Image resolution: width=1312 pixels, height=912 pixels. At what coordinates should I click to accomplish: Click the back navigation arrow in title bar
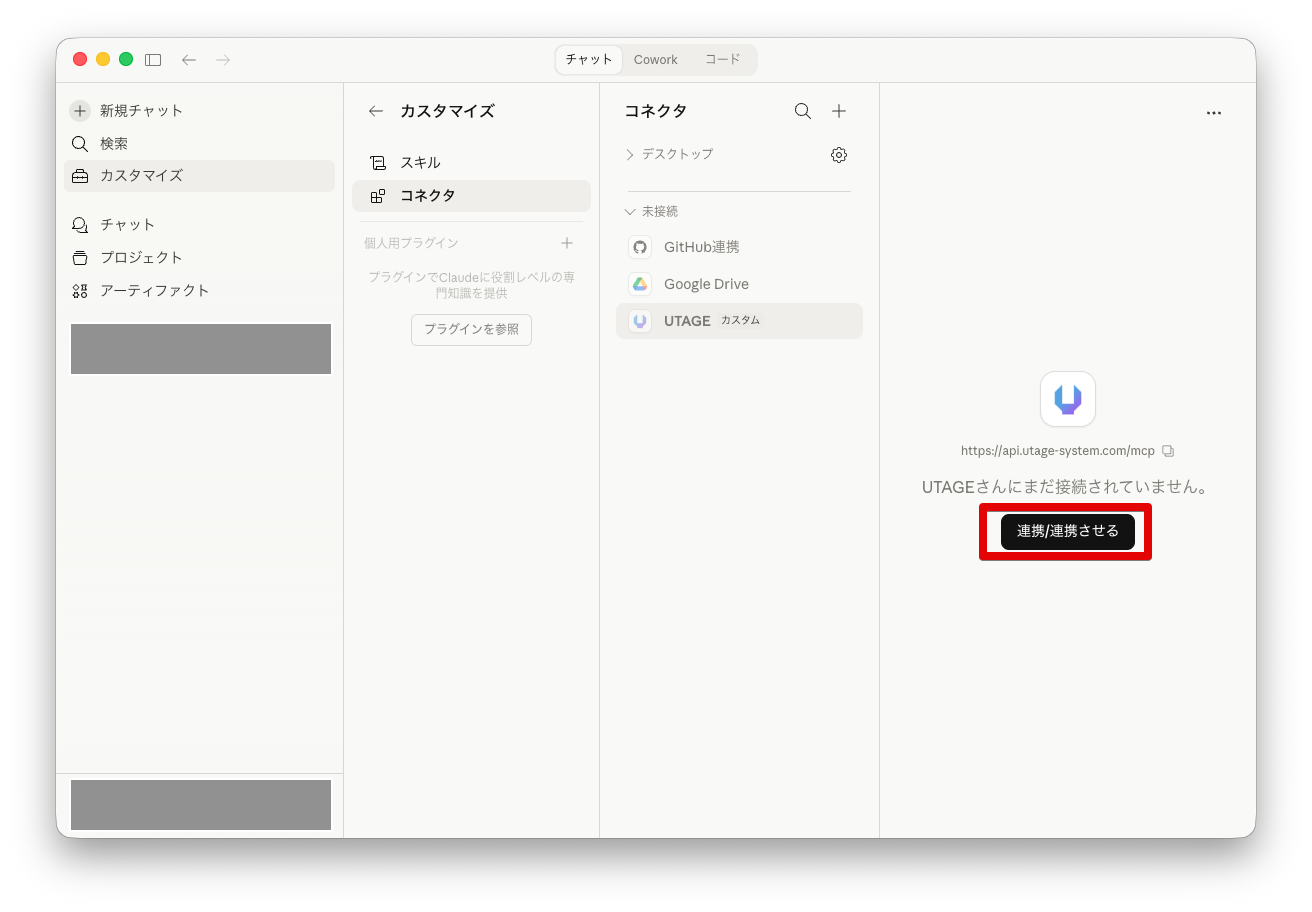(x=189, y=60)
